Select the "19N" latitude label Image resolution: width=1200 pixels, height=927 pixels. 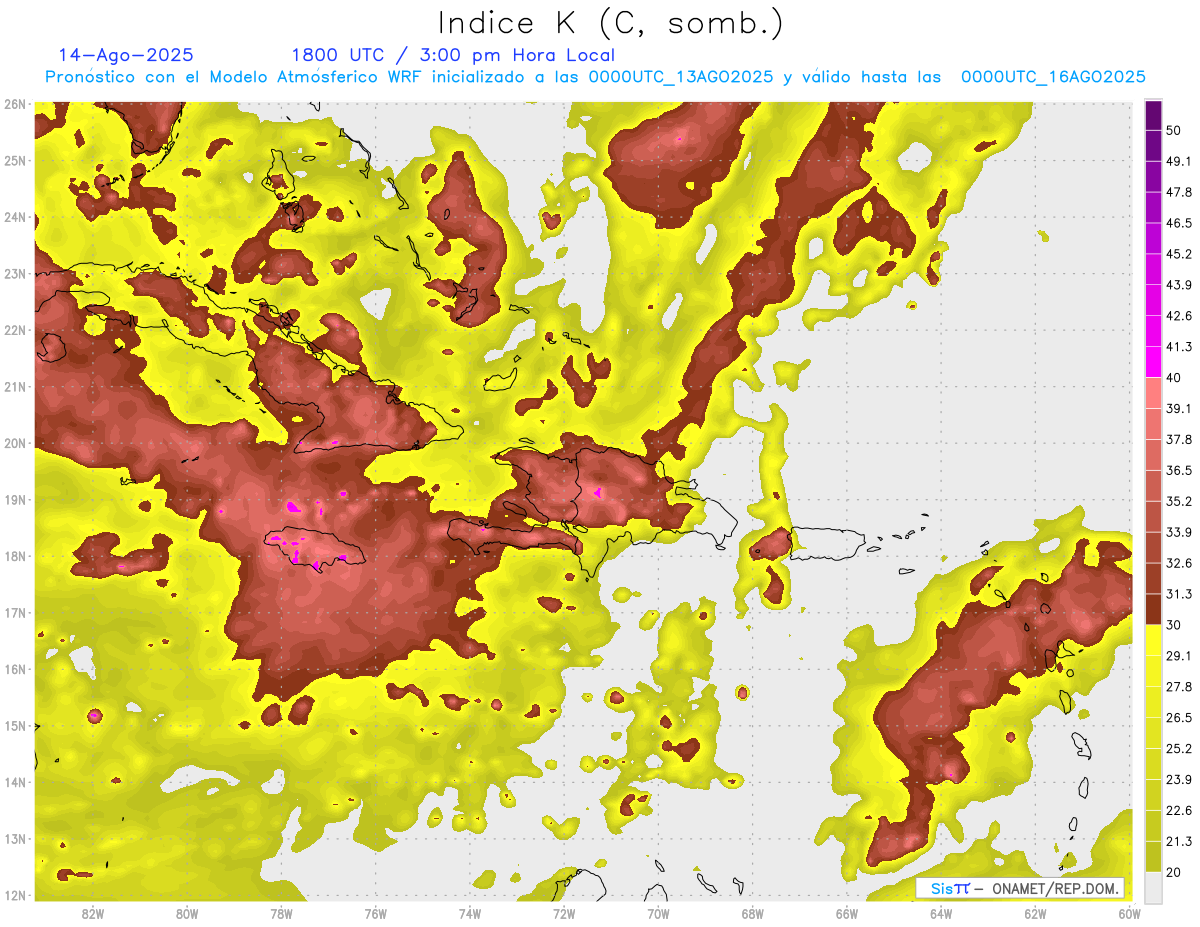[15, 499]
